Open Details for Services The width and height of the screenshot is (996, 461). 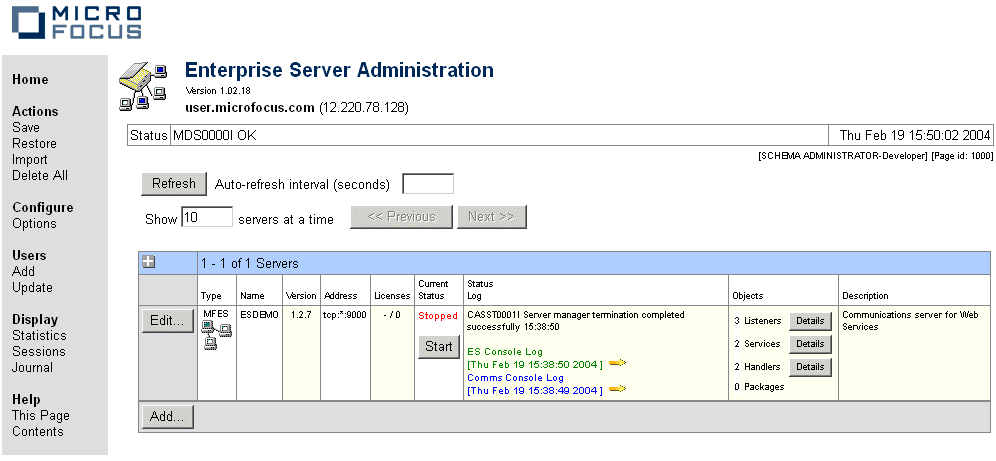pos(811,344)
